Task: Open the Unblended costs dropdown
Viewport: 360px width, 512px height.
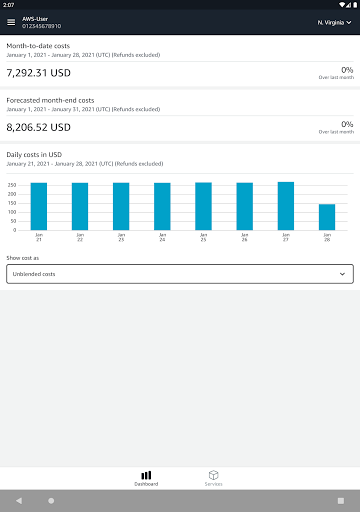Action: pos(180,274)
